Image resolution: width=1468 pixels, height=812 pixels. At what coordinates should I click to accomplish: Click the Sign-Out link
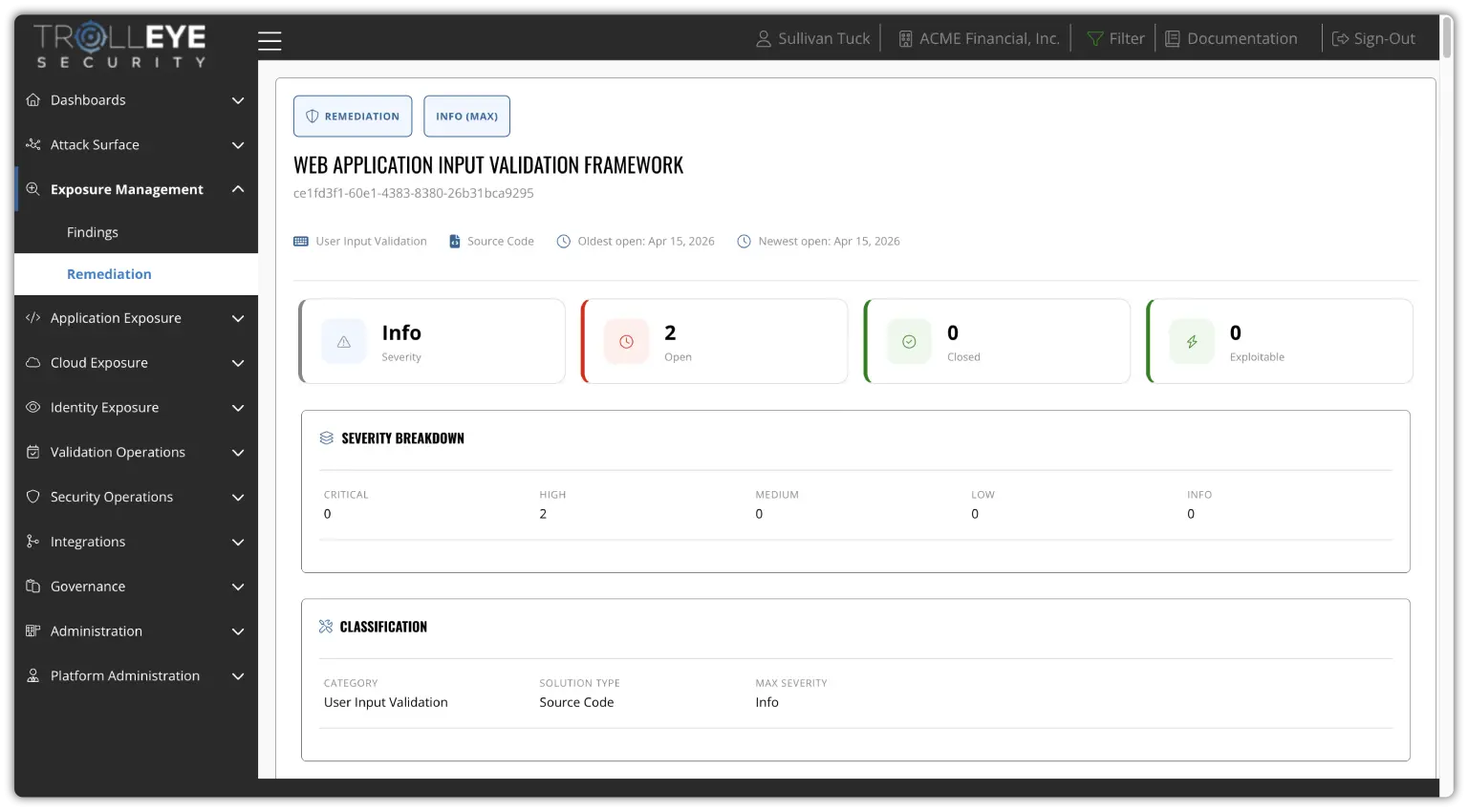(1373, 38)
